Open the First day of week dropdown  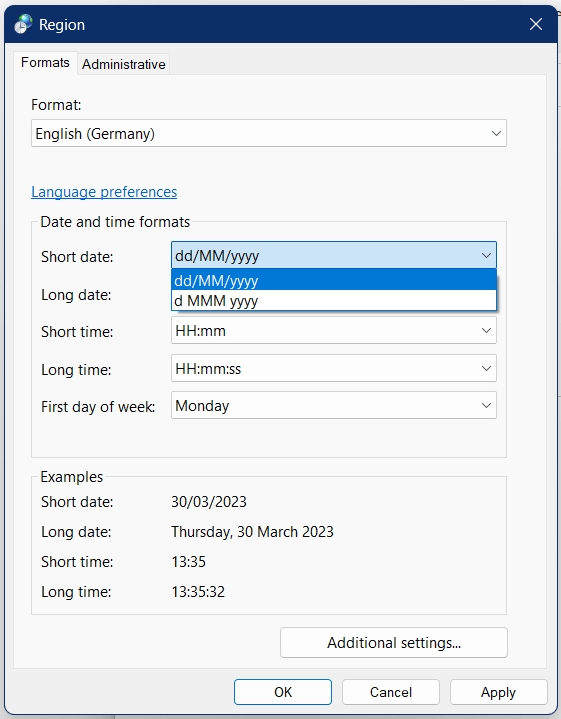click(x=334, y=405)
